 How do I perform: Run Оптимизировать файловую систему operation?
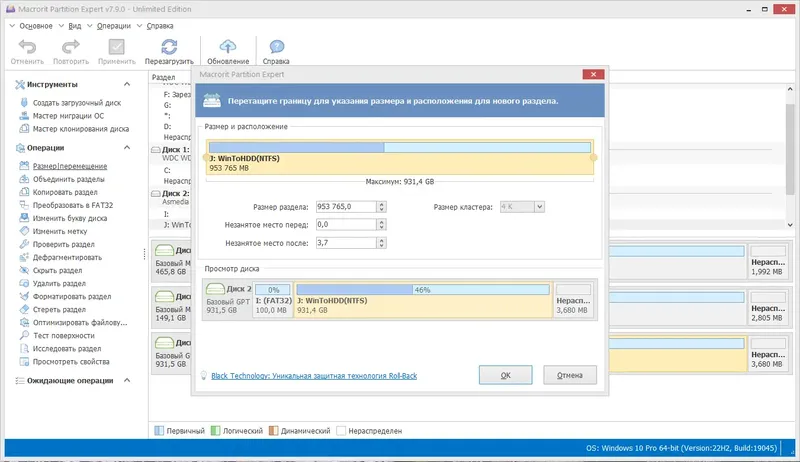[x=80, y=322]
